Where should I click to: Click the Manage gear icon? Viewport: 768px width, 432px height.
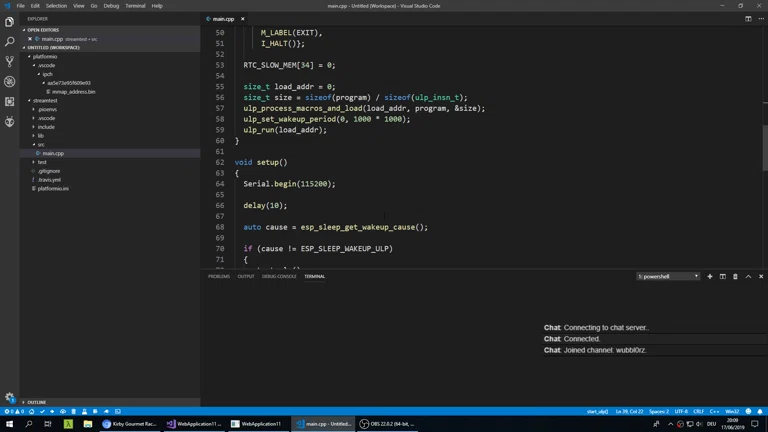coord(10,397)
